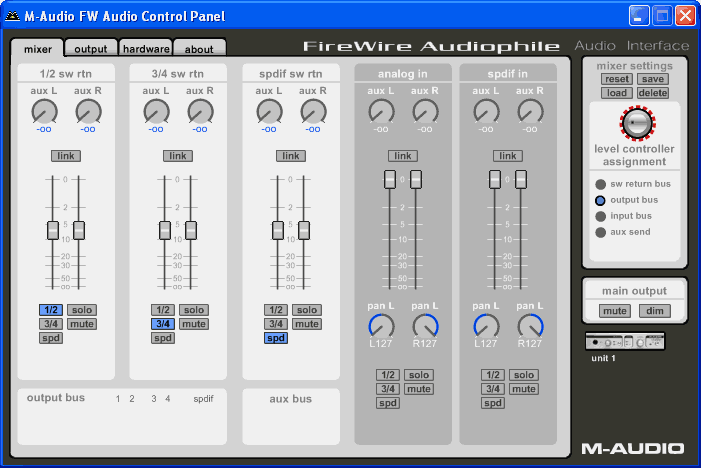Enable spd routing on spdif in

(x=493, y=403)
